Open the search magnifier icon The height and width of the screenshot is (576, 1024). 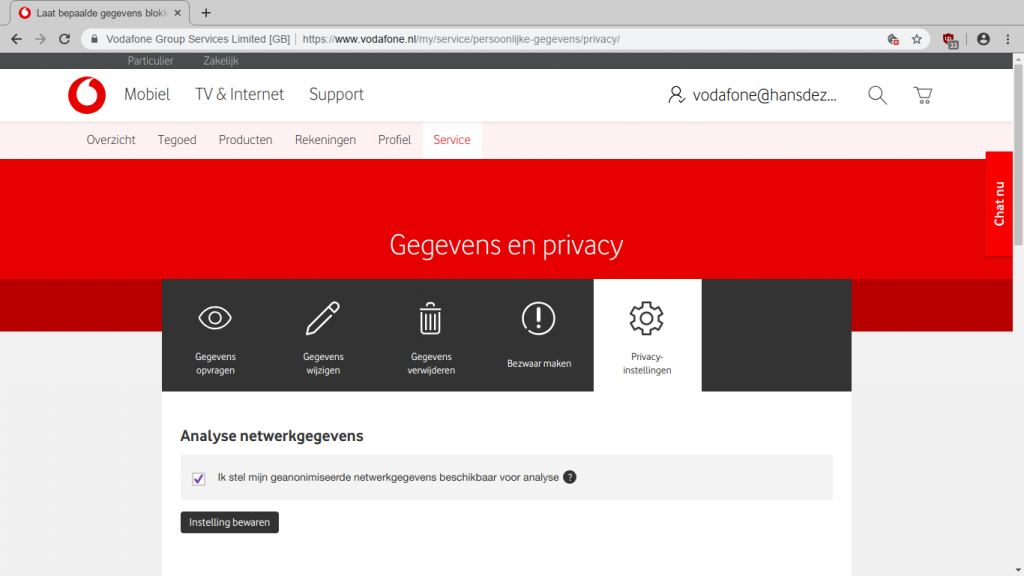tap(877, 95)
